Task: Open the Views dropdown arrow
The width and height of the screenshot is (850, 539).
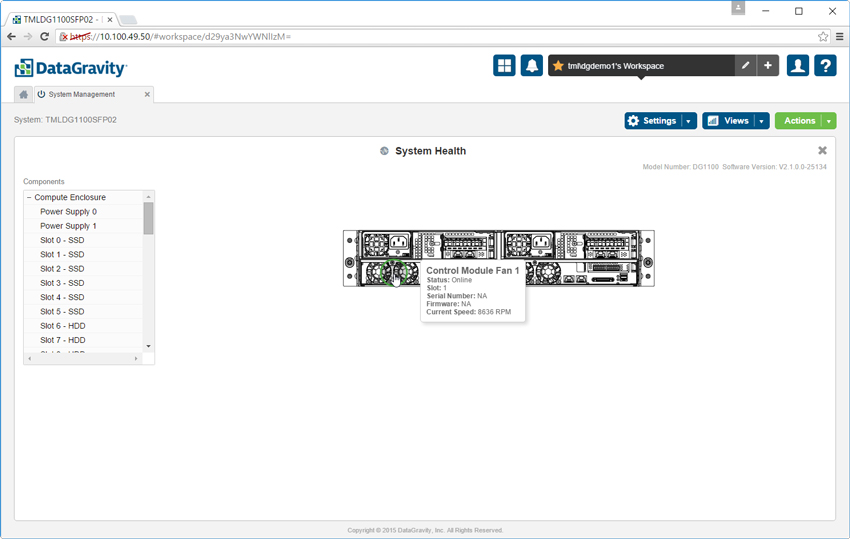Action: coord(762,121)
